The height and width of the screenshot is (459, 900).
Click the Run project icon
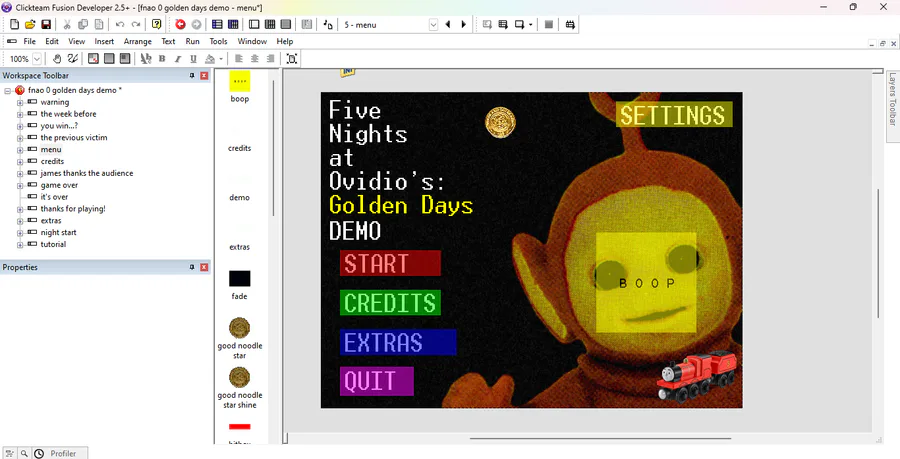(x=487, y=25)
